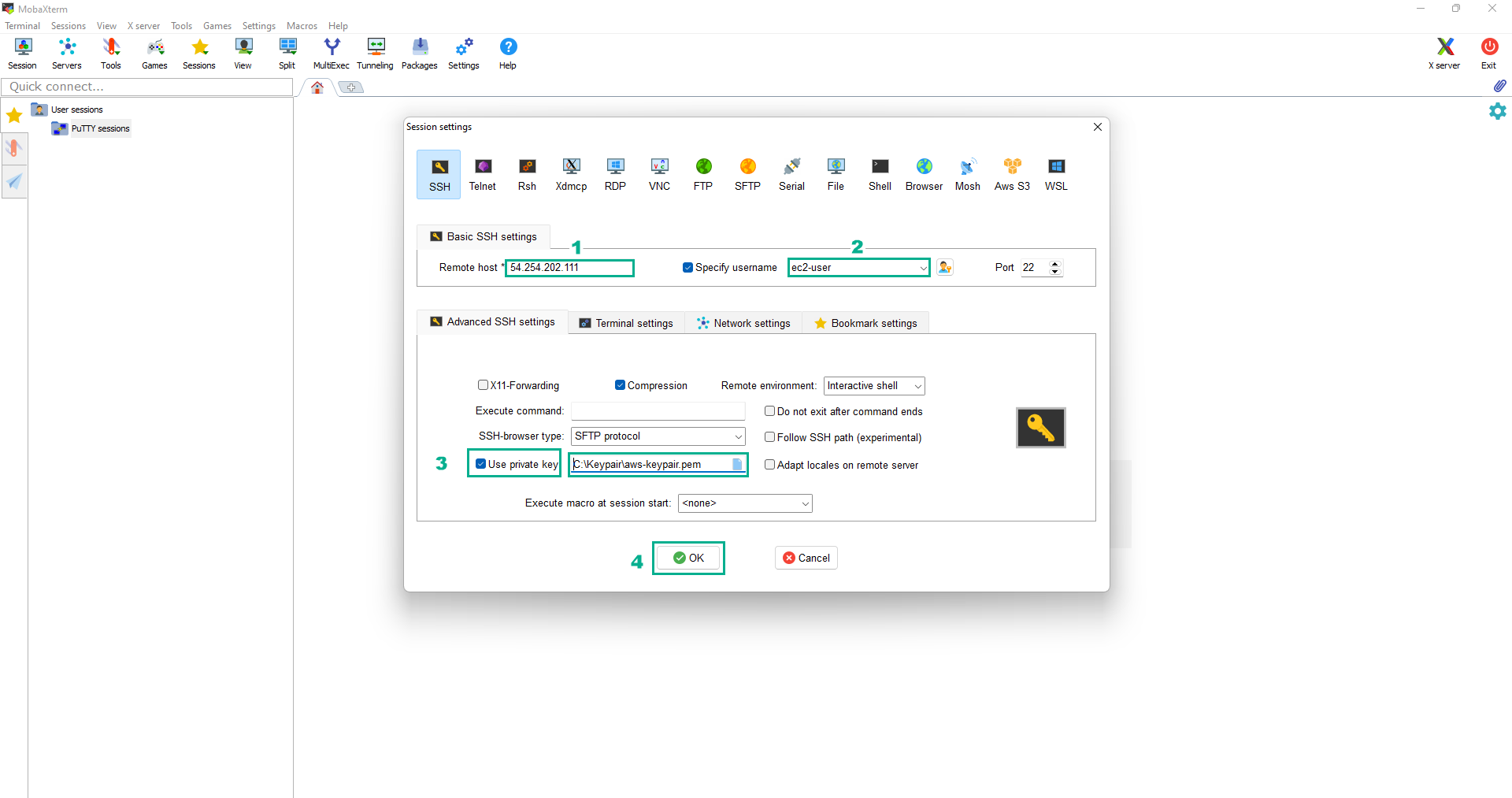Click the user credentials manager icon

pos(945,268)
